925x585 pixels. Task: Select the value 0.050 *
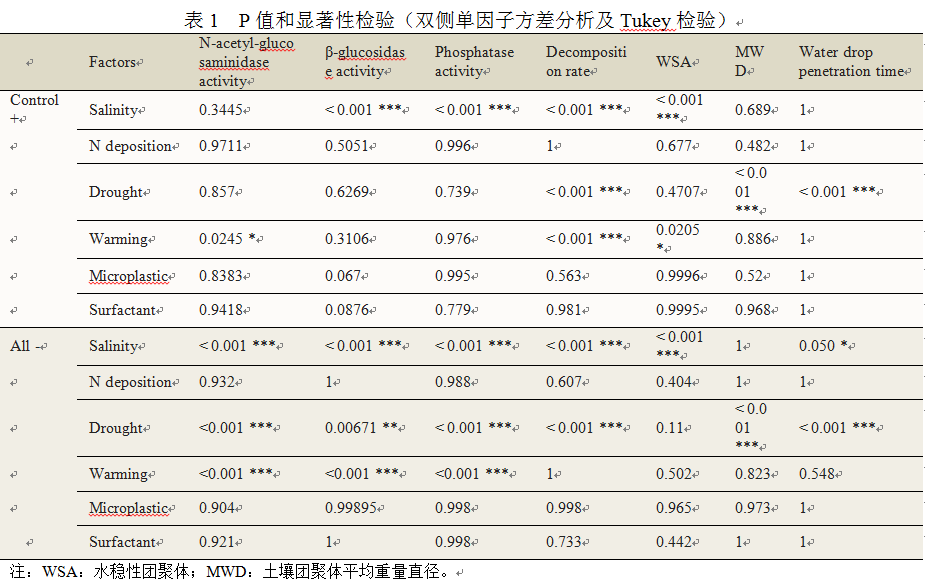(x=824, y=346)
